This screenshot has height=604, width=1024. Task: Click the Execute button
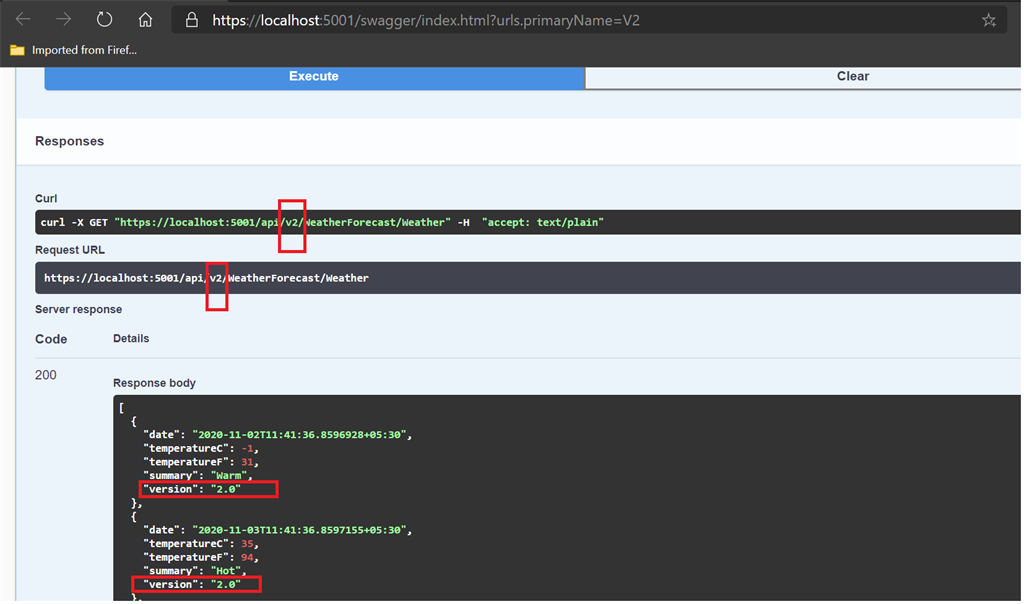[313, 76]
